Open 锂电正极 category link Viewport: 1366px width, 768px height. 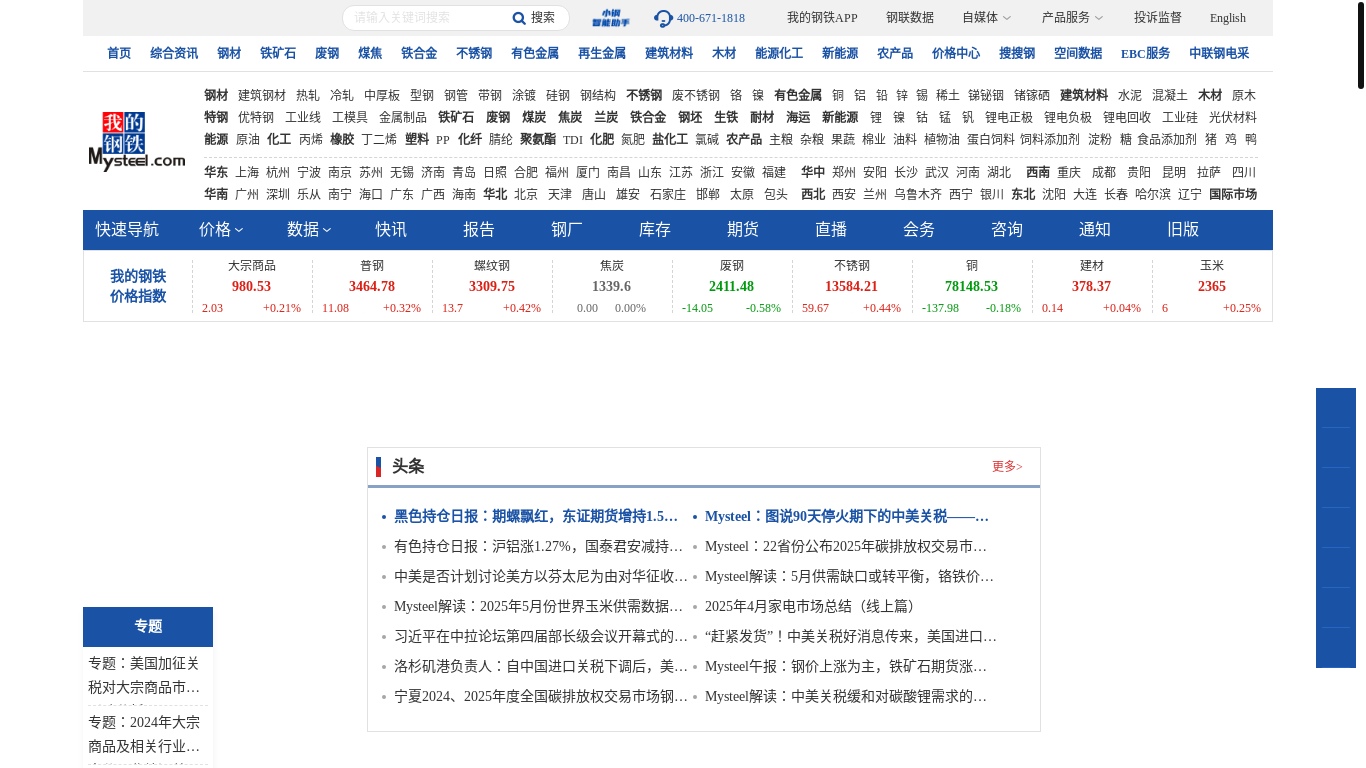click(x=1009, y=117)
